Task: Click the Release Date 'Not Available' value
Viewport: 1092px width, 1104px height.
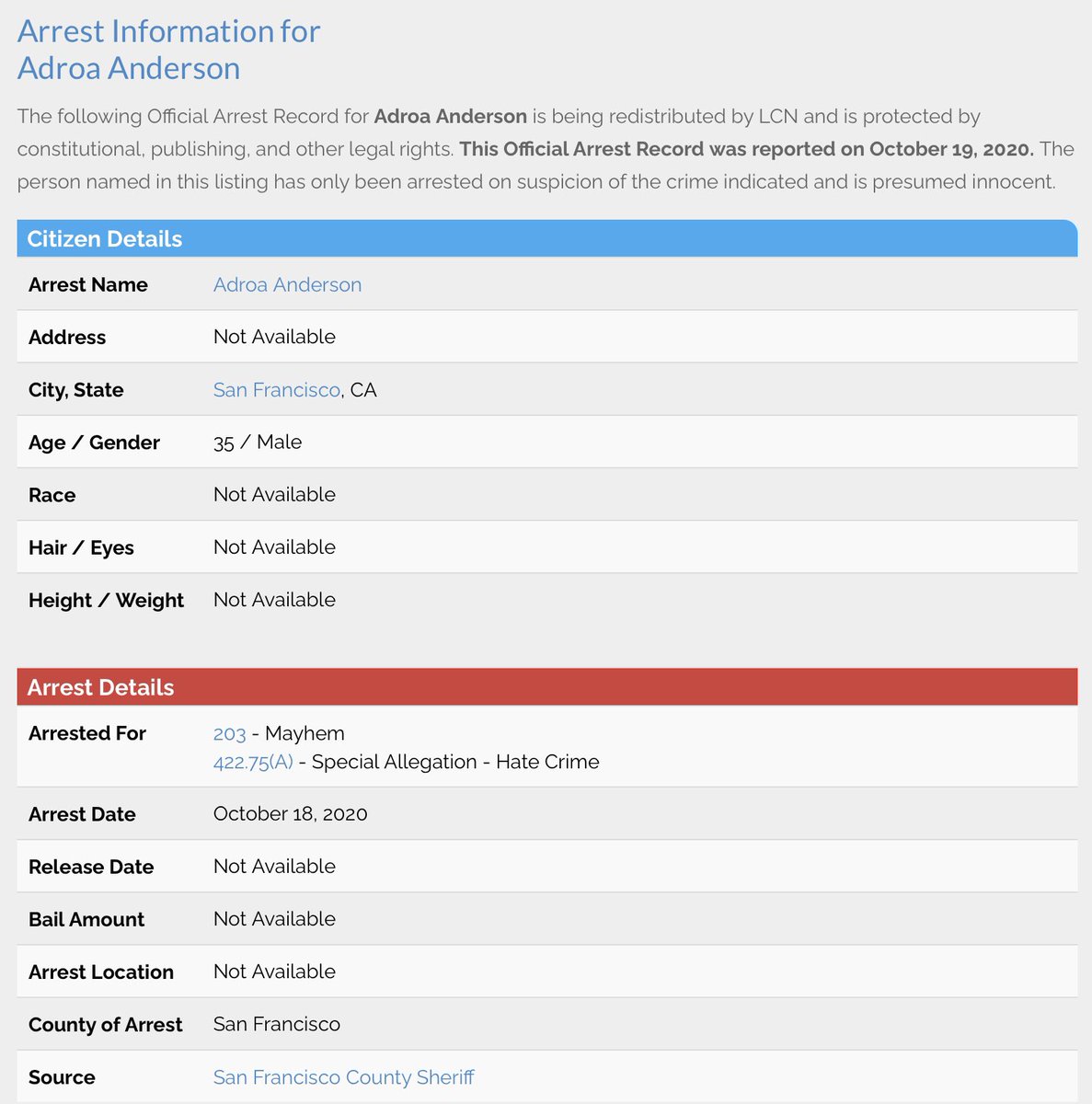Action: click(274, 867)
